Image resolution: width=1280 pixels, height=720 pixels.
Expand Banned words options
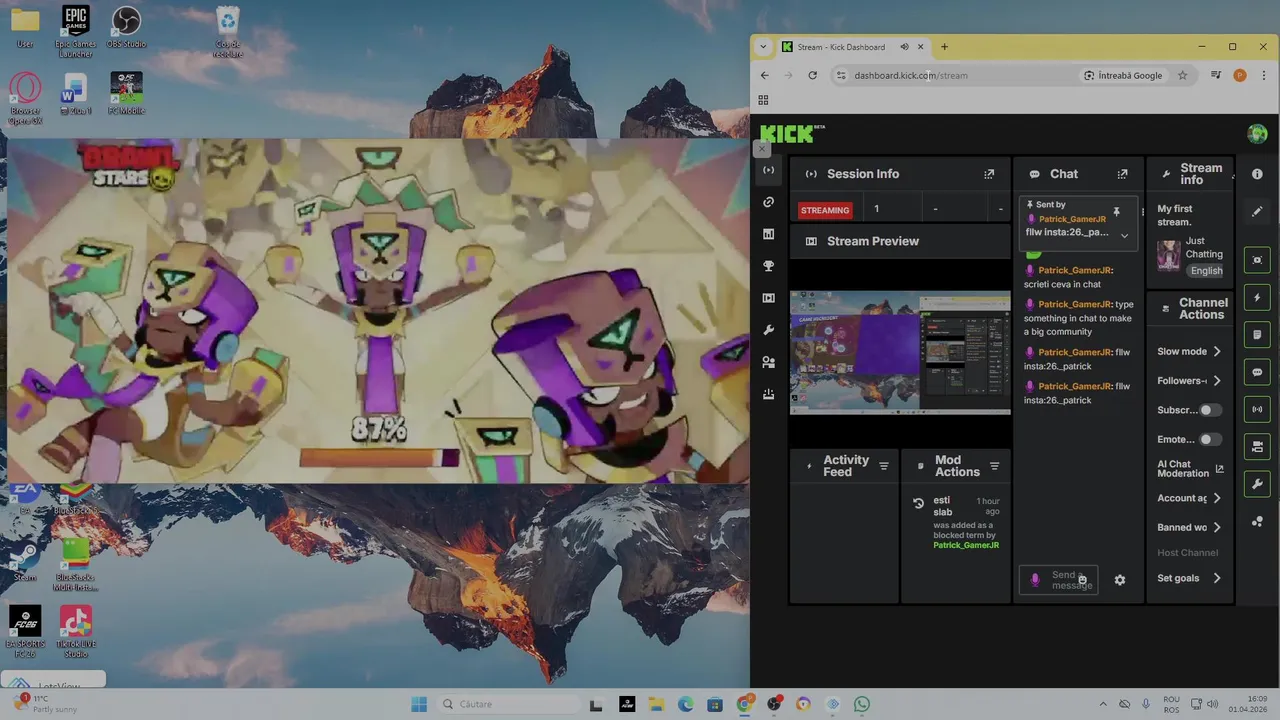tap(1217, 527)
